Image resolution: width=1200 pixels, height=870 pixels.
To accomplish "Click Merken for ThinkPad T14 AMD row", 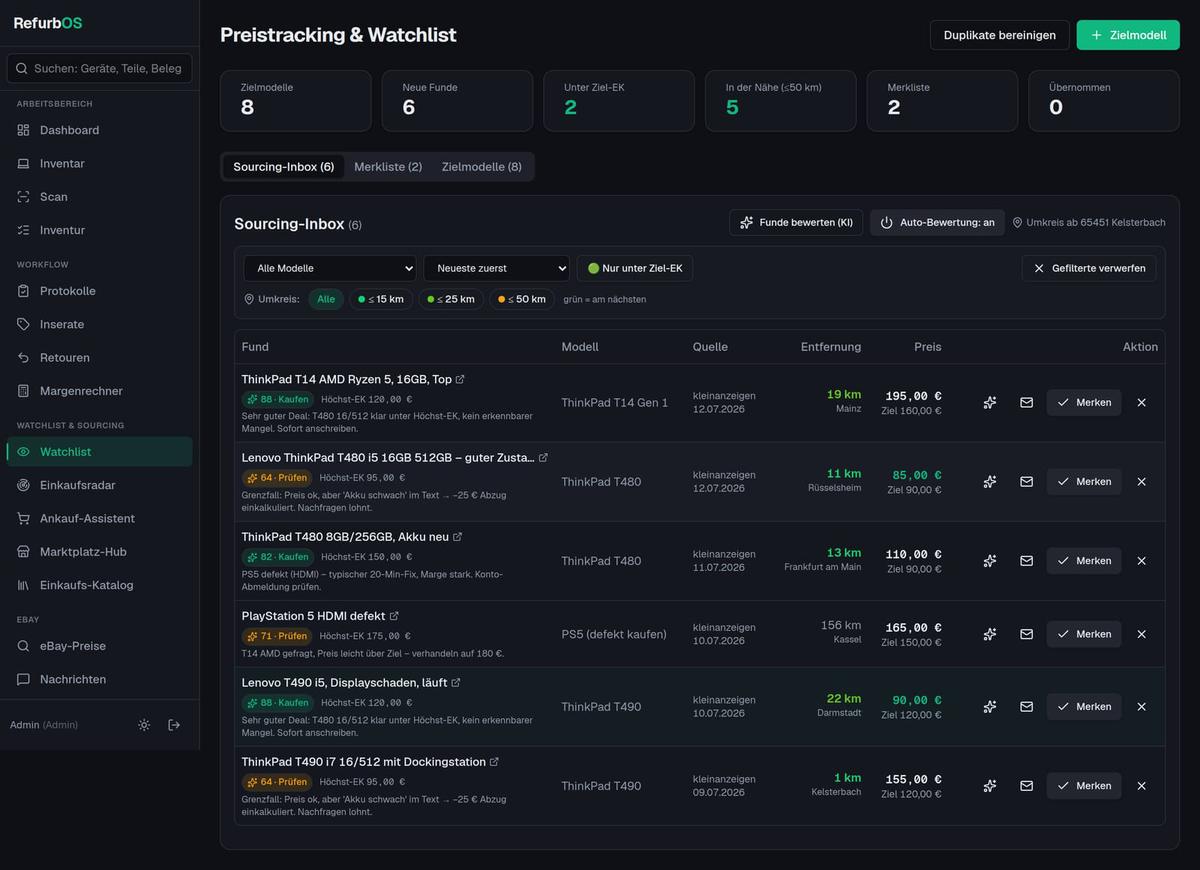I will 1084,402.
